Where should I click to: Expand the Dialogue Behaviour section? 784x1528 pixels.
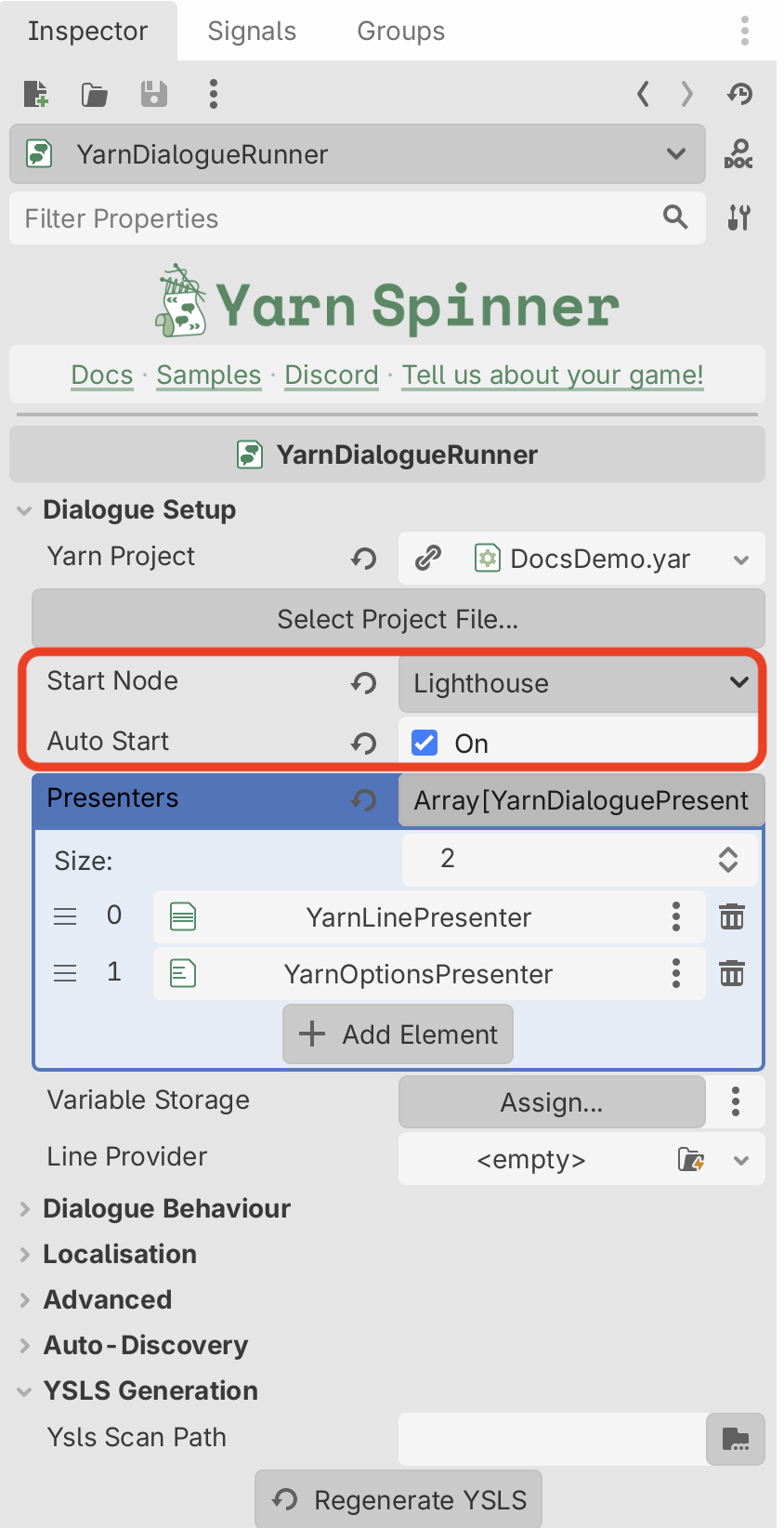click(x=25, y=1208)
